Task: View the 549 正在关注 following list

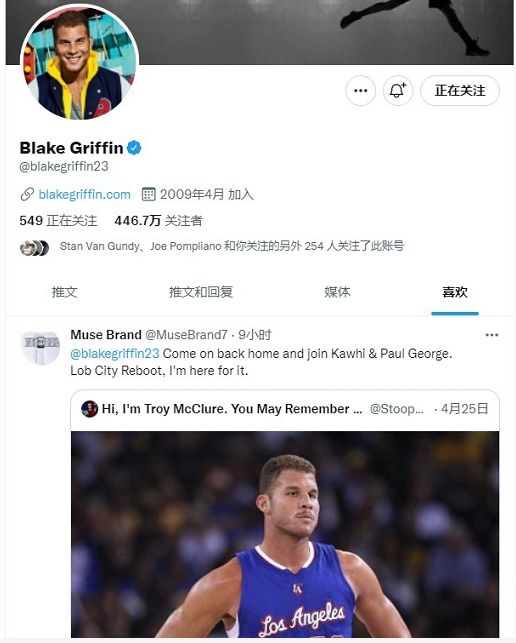Action: 58,221
